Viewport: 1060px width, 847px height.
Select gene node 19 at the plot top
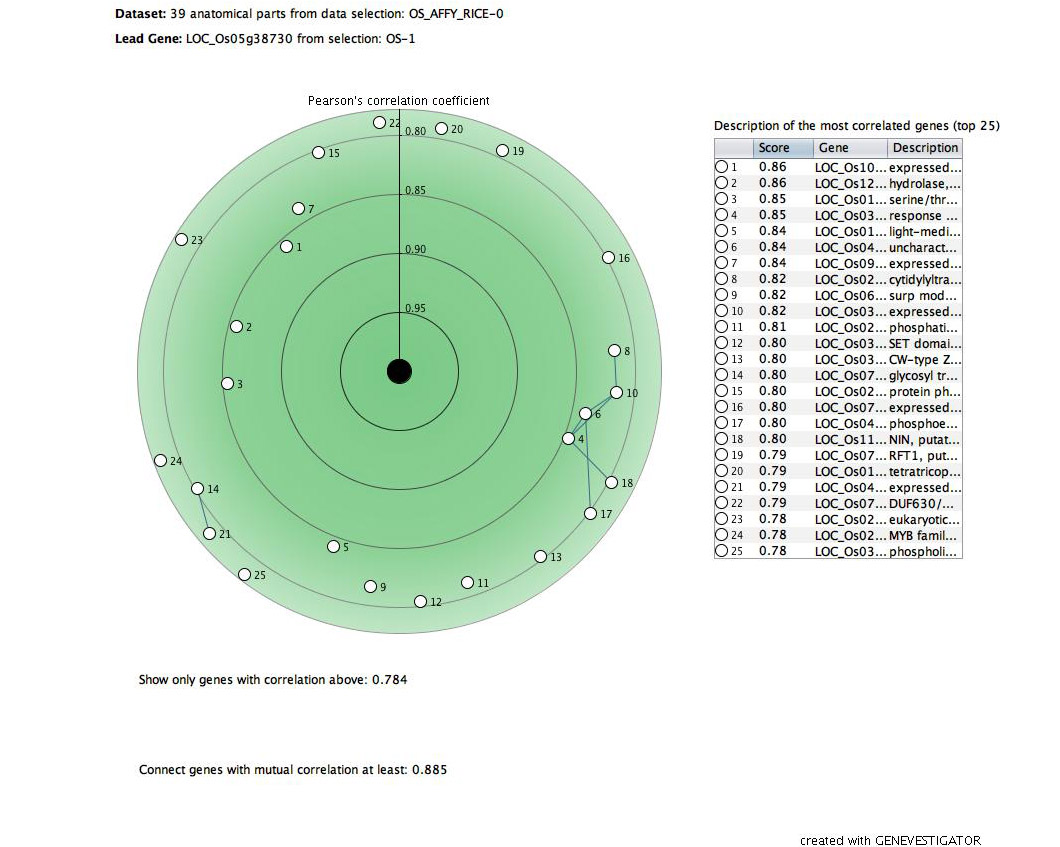(502, 151)
